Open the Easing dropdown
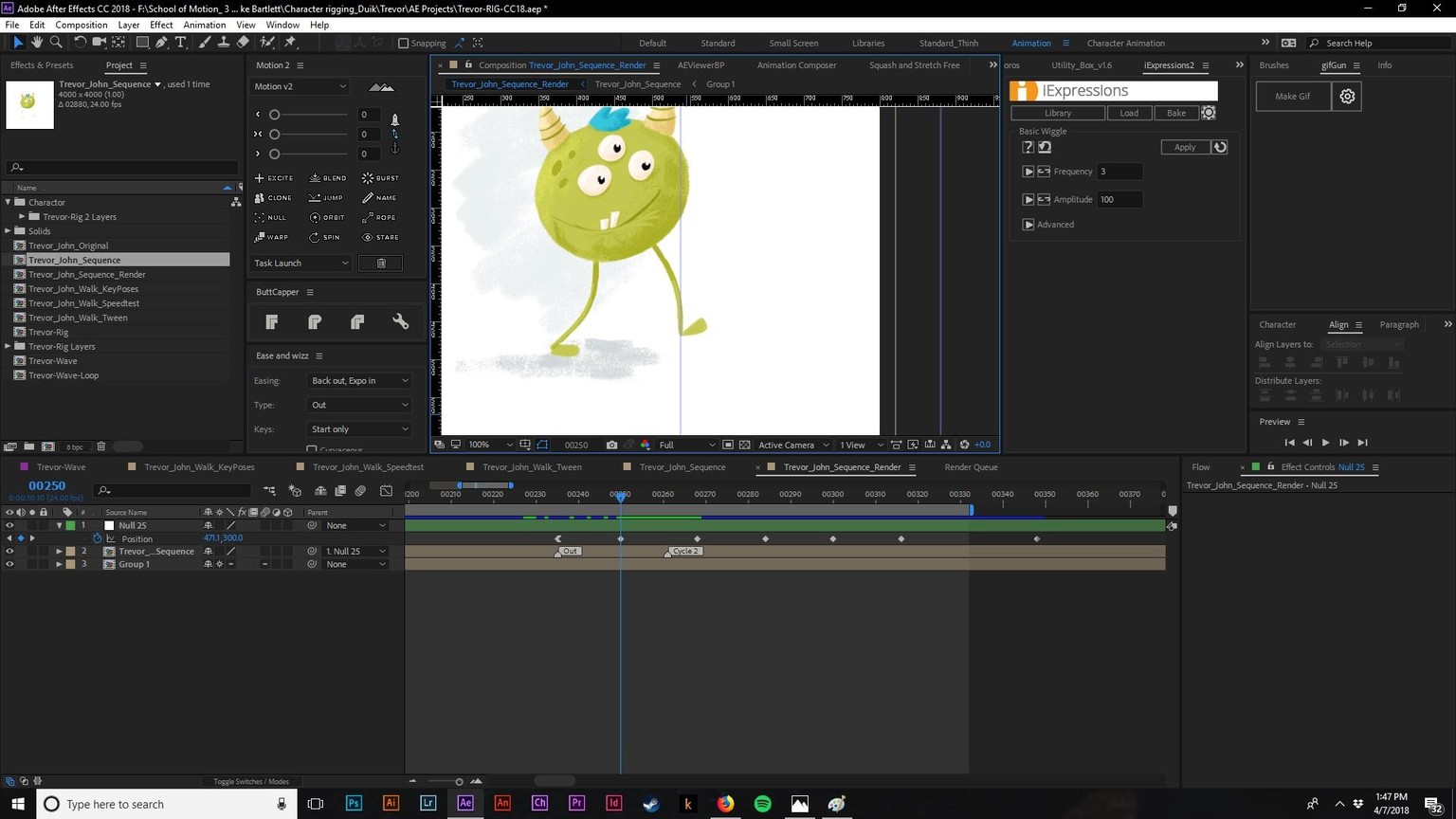Image resolution: width=1456 pixels, height=819 pixels. coord(359,381)
